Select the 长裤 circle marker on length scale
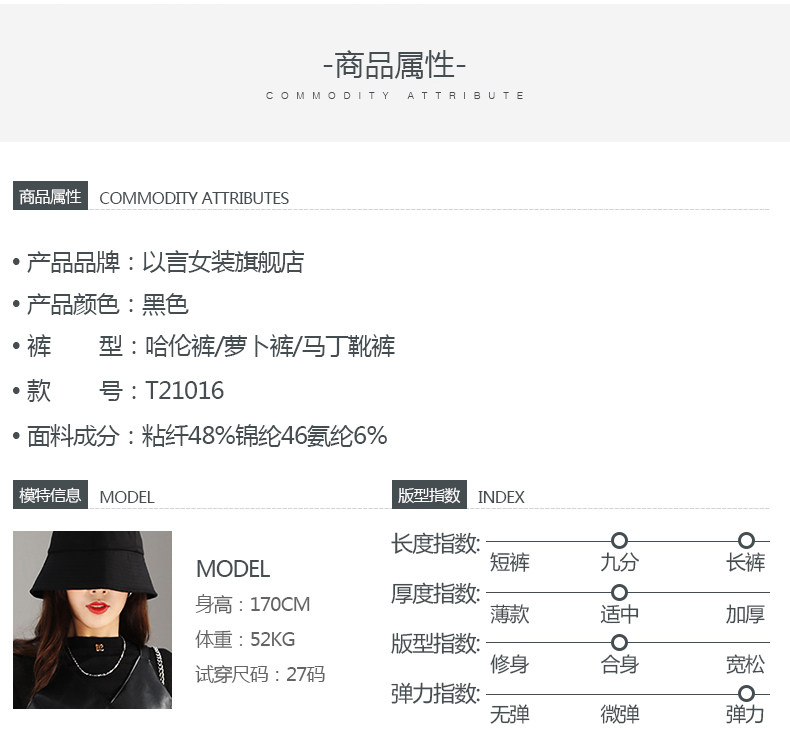Image resolution: width=790 pixels, height=740 pixels. click(746, 541)
